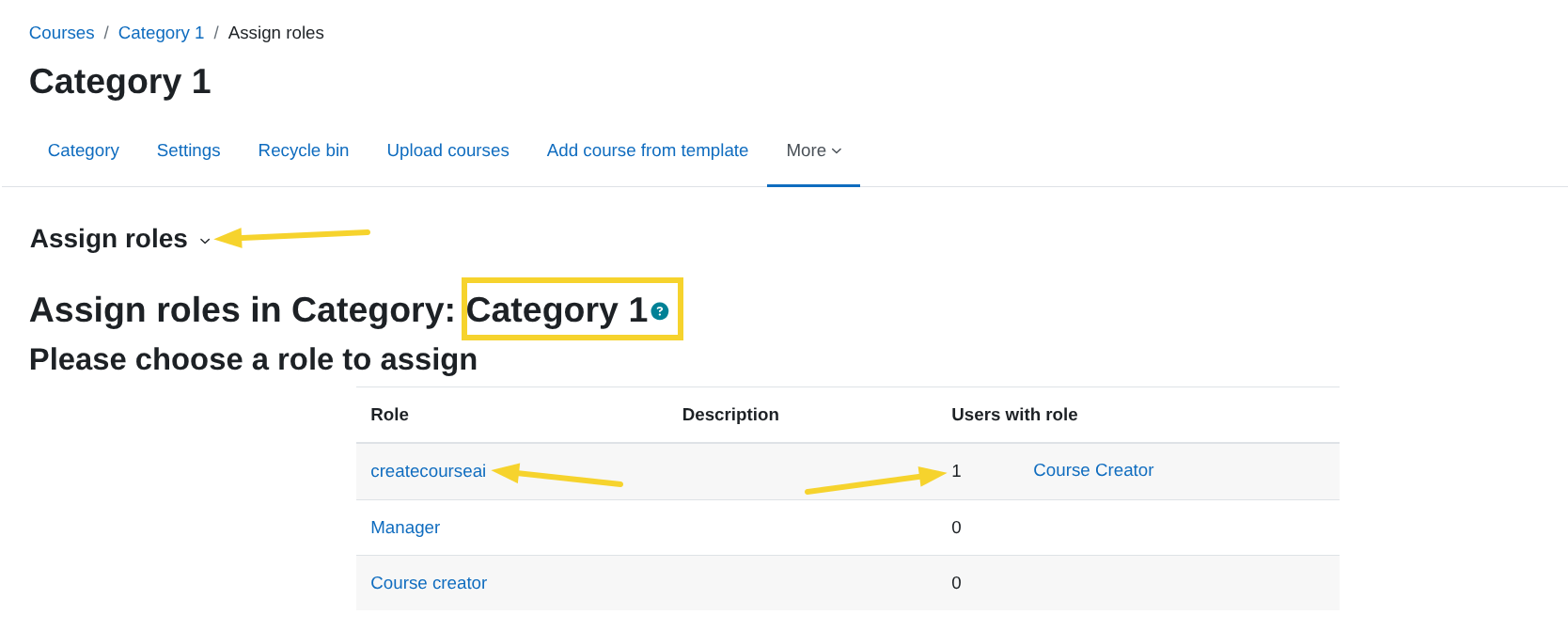Viewport: 1568px width, 631px height.
Task: Click the Users with role header
Action: [1013, 415]
